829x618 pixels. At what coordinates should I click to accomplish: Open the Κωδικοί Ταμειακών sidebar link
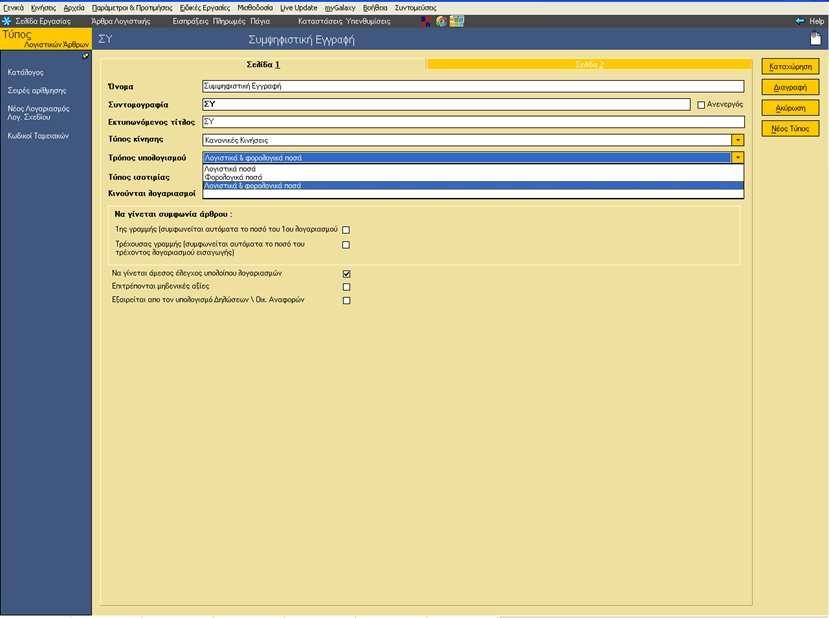[38, 136]
